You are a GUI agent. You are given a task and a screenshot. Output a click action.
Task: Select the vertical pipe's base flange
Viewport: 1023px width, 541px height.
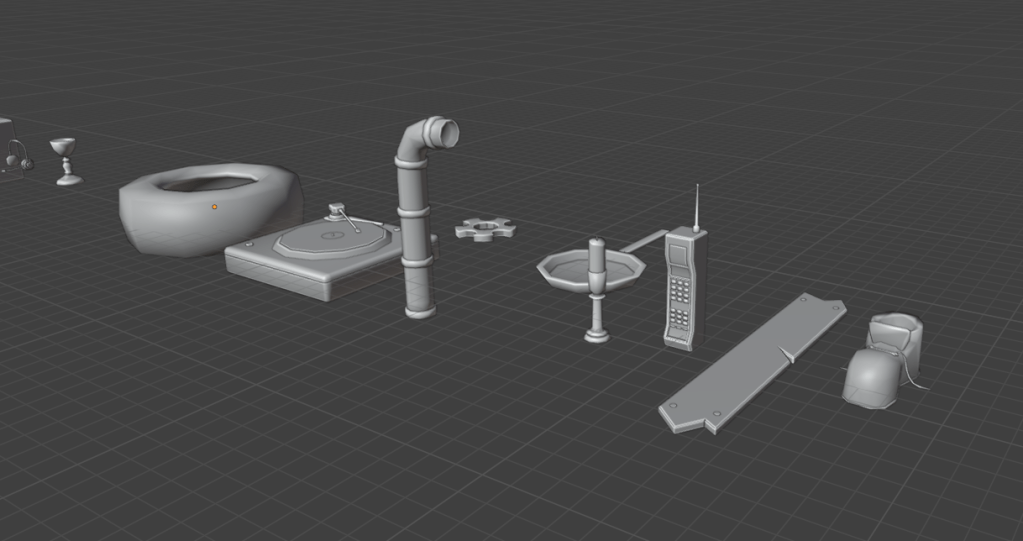click(420, 311)
